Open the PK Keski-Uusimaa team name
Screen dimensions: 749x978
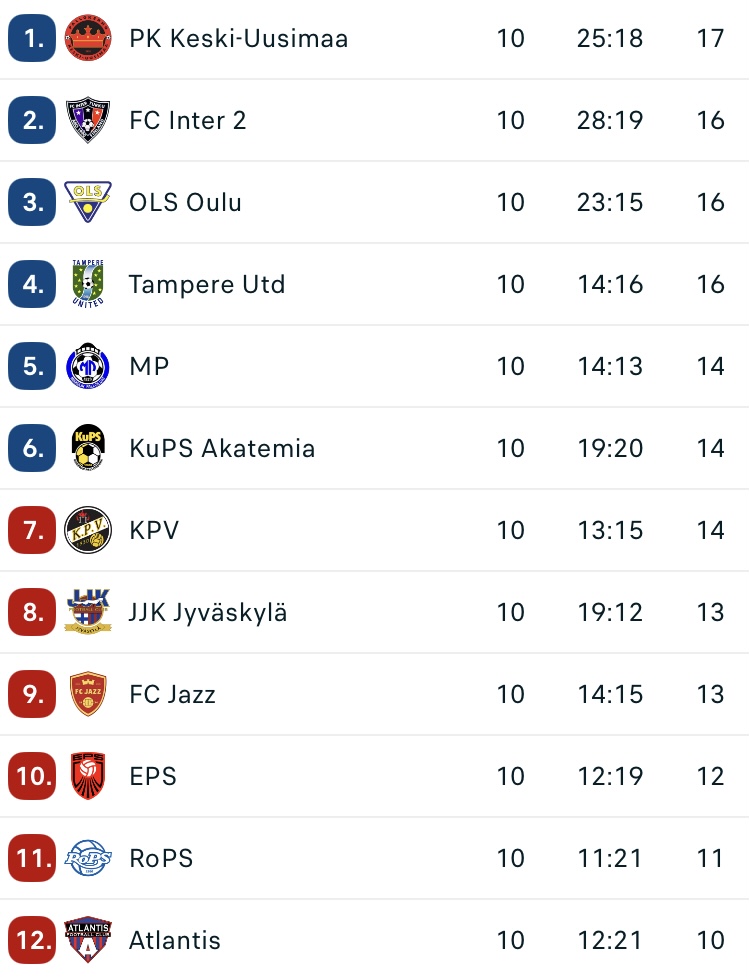[x=238, y=39]
